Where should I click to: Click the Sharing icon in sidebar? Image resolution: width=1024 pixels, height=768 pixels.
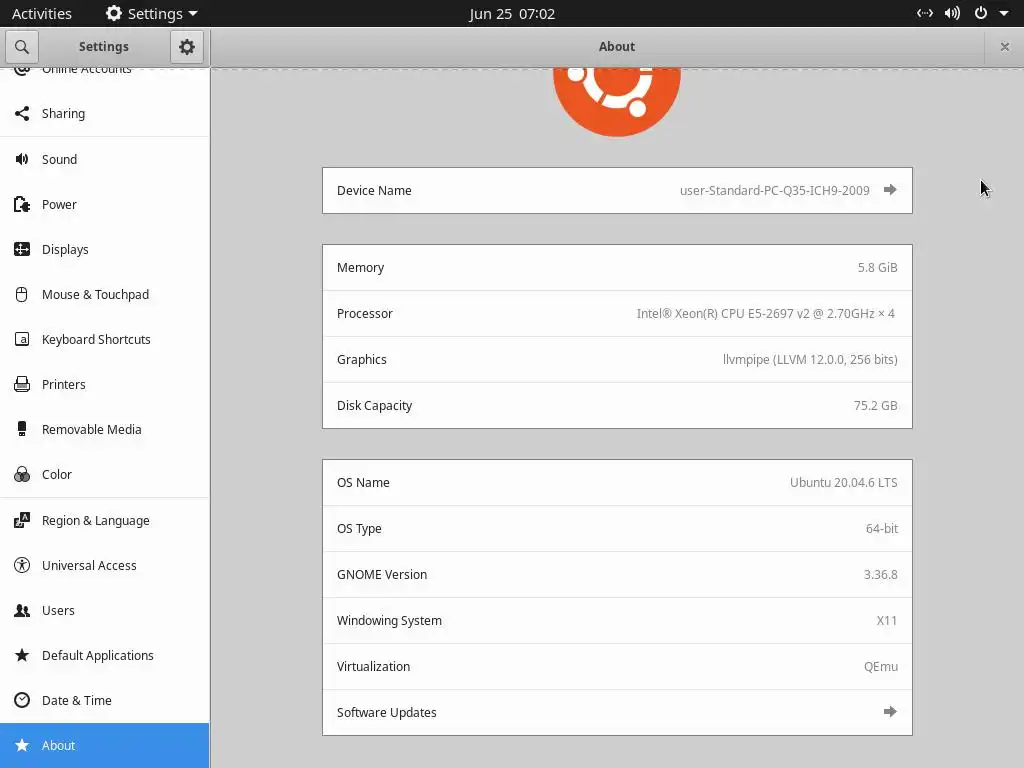click(22, 114)
